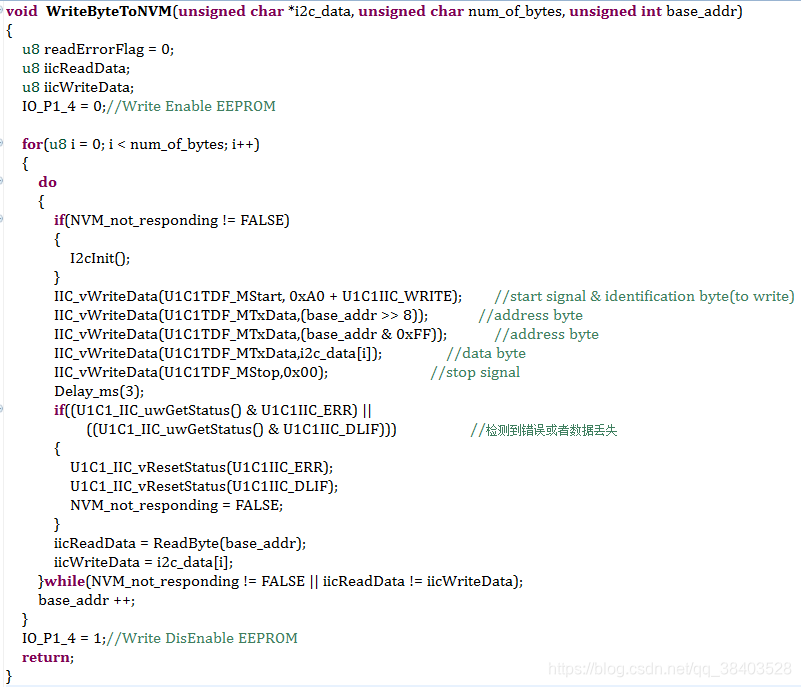Collapse the if NVM_not_responding fold marker

click(x=2, y=219)
